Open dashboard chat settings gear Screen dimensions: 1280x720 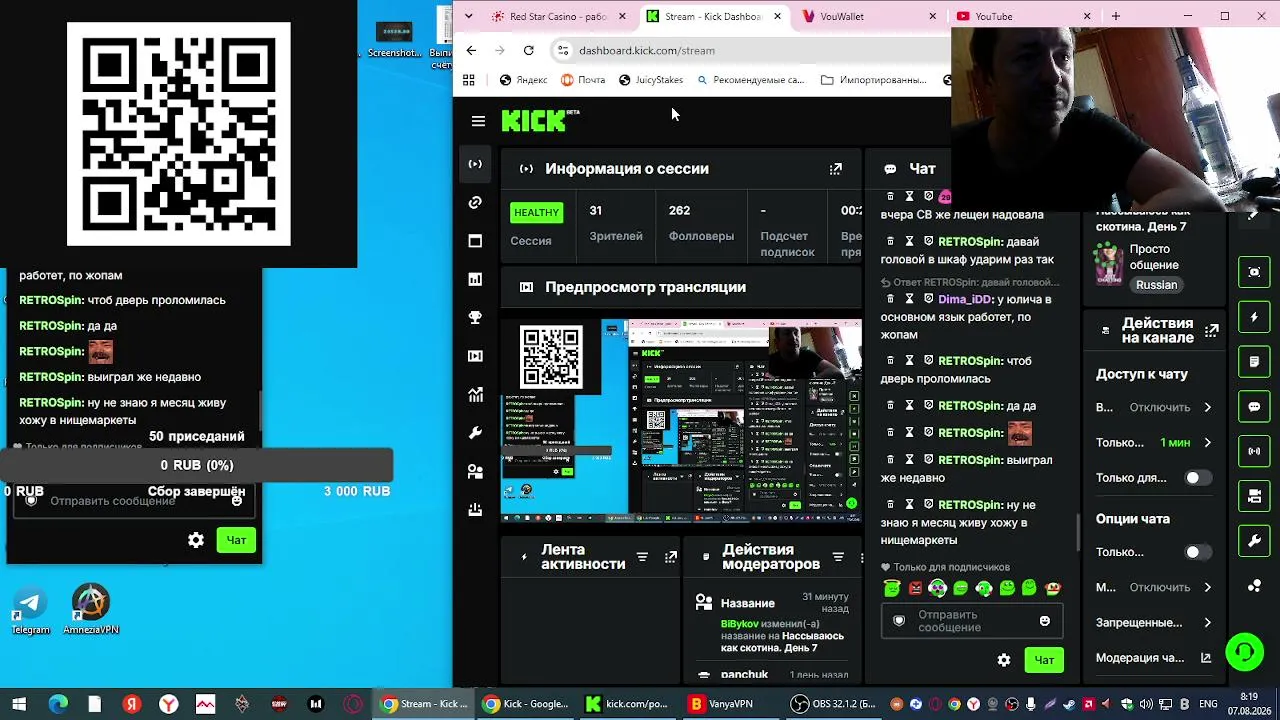(x=1004, y=660)
